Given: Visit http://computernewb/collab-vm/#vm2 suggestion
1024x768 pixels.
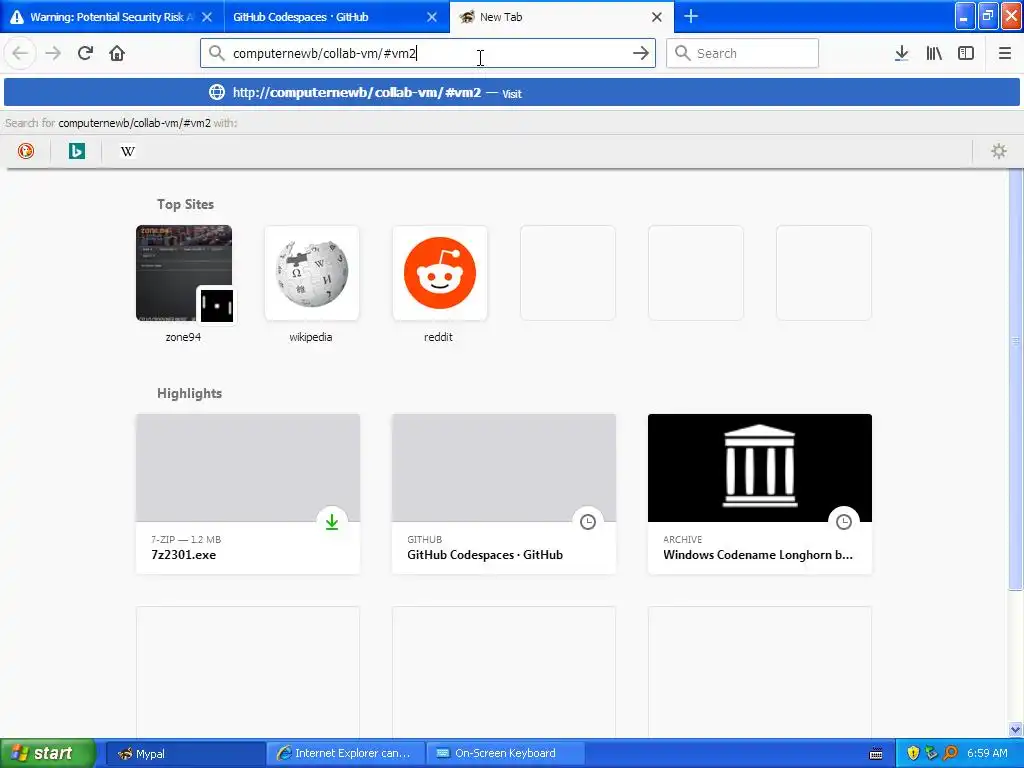Looking at the screenshot, I should (x=511, y=93).
